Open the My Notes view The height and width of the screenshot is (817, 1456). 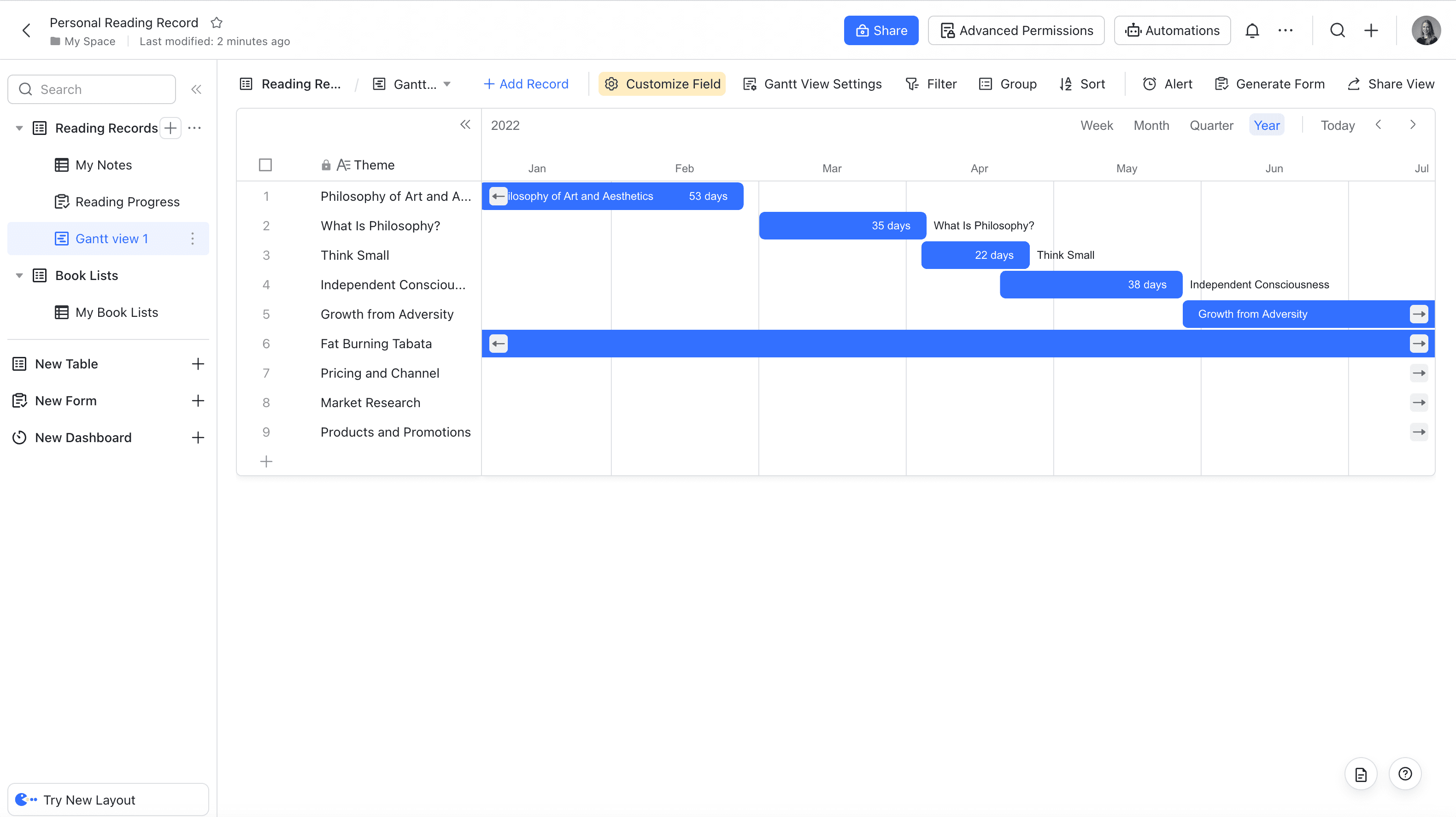[x=103, y=165]
